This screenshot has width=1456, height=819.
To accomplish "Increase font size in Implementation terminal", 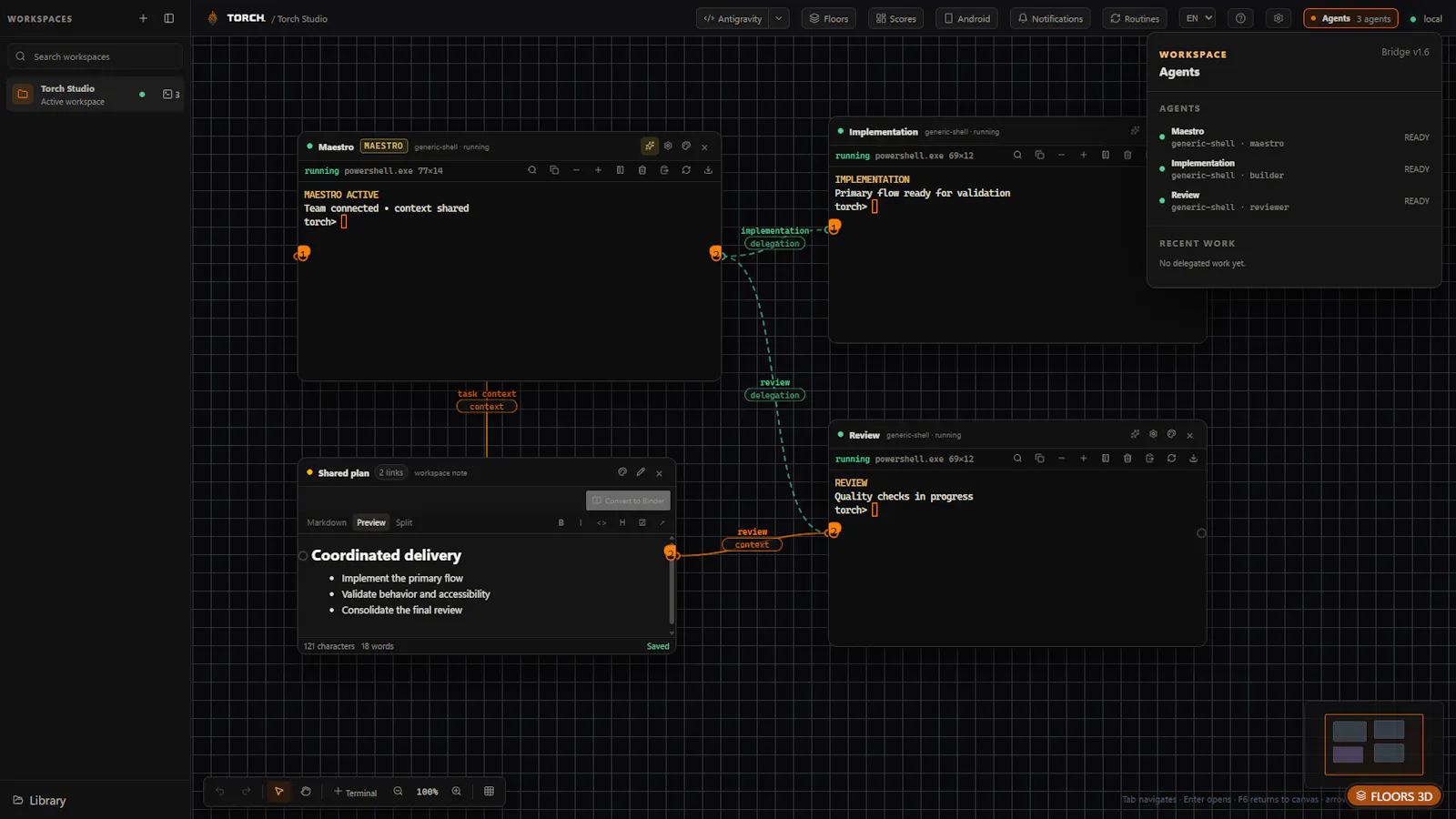I will (x=1084, y=156).
